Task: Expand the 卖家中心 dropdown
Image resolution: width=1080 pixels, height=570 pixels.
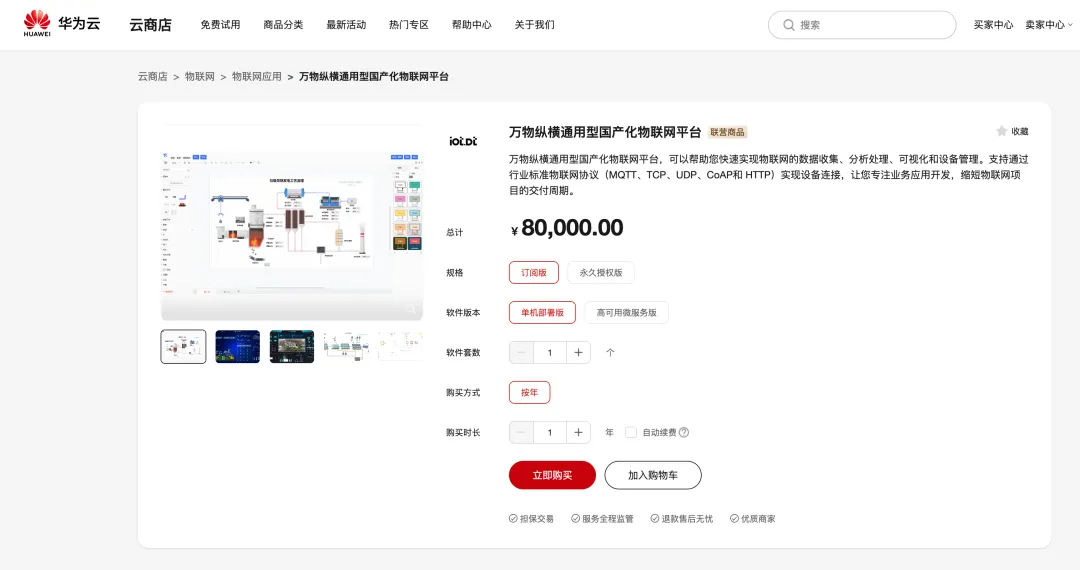Action: [x=1048, y=25]
